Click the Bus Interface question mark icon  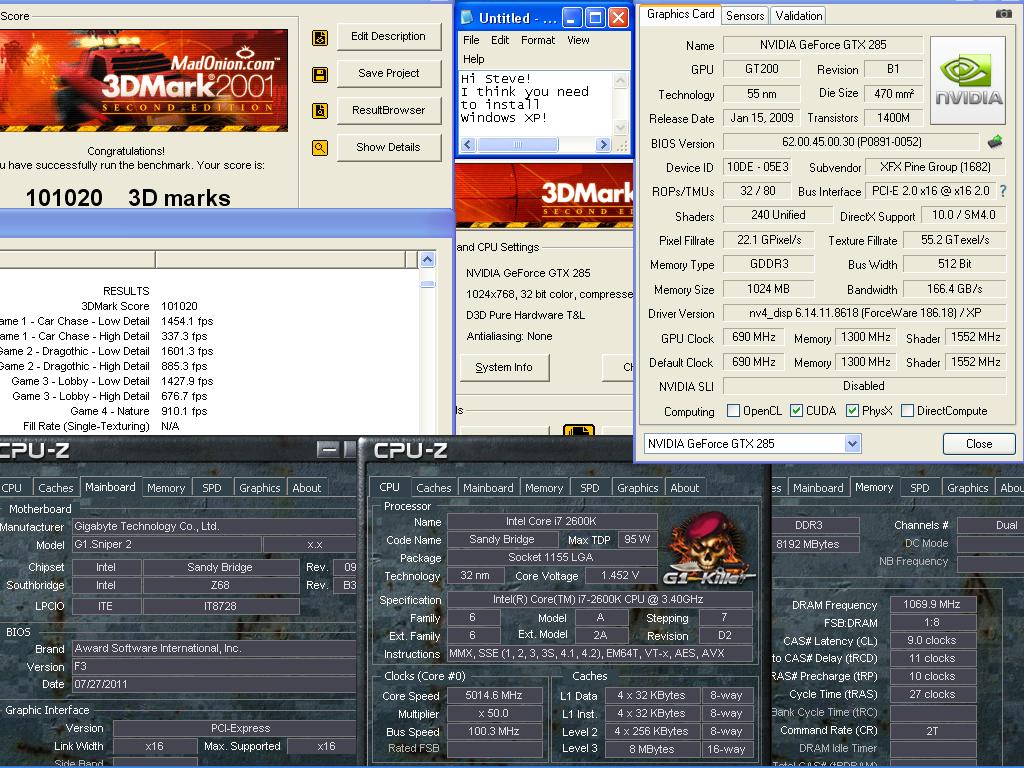1002,191
